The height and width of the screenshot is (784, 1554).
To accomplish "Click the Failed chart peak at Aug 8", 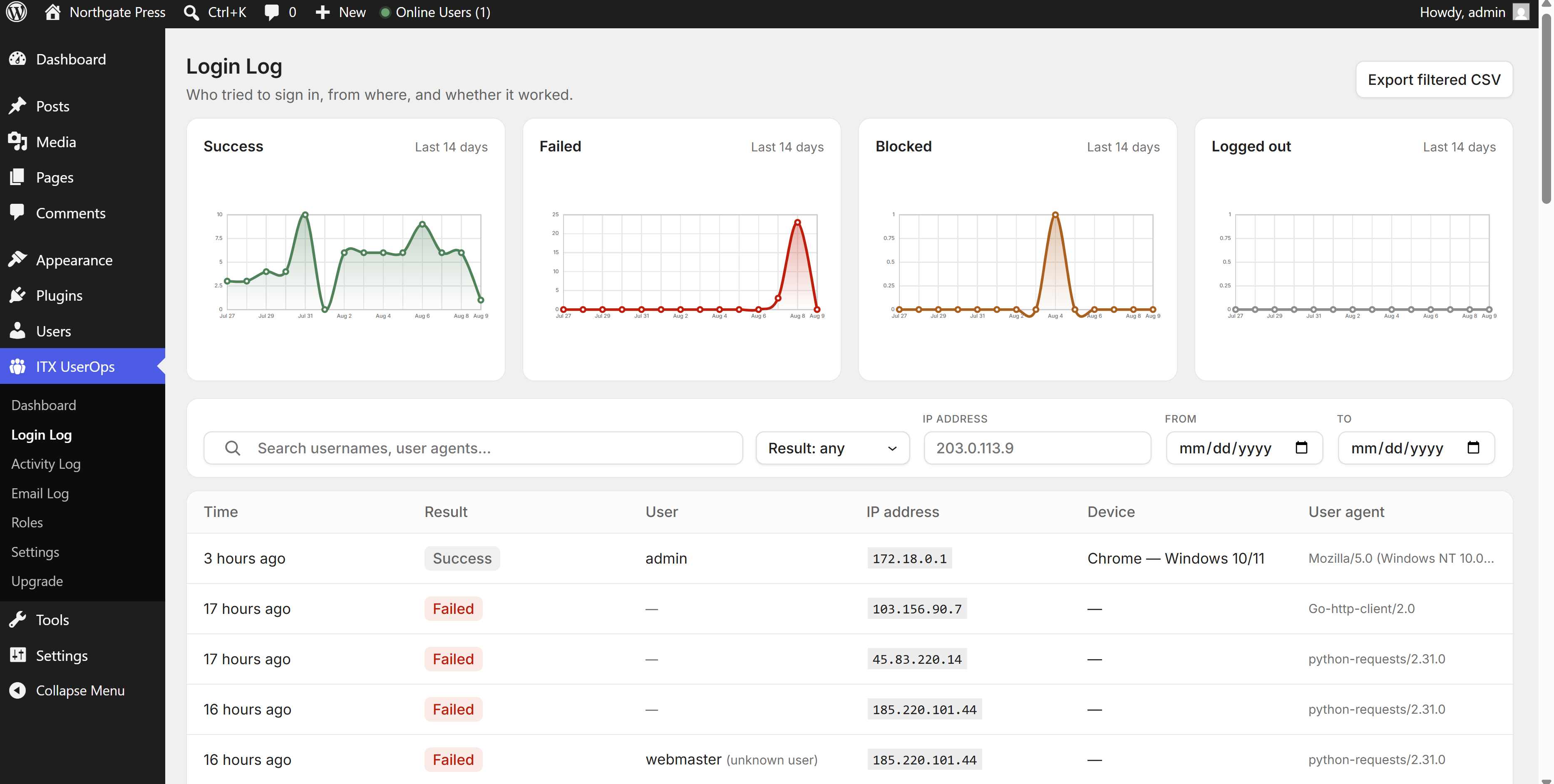I will pyautogui.click(x=797, y=223).
